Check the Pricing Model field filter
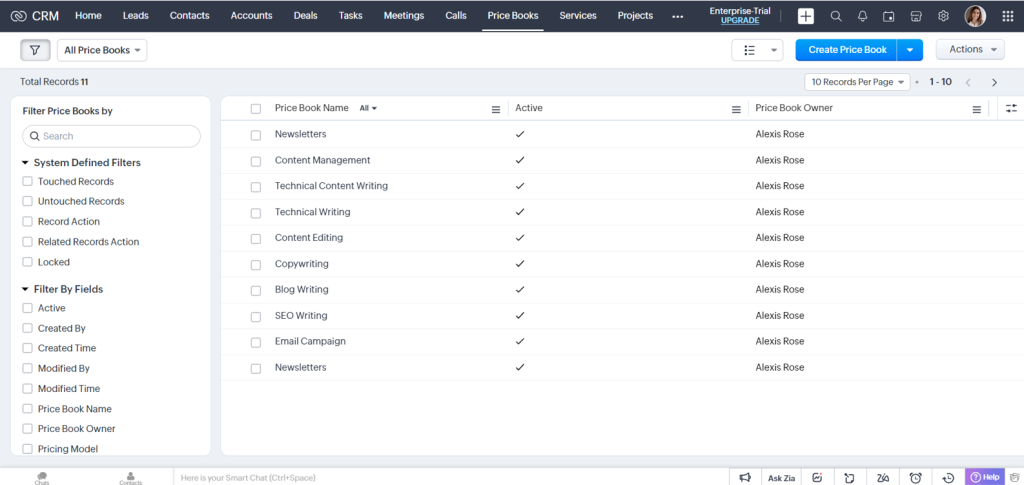This screenshot has width=1024, height=485. 27,448
